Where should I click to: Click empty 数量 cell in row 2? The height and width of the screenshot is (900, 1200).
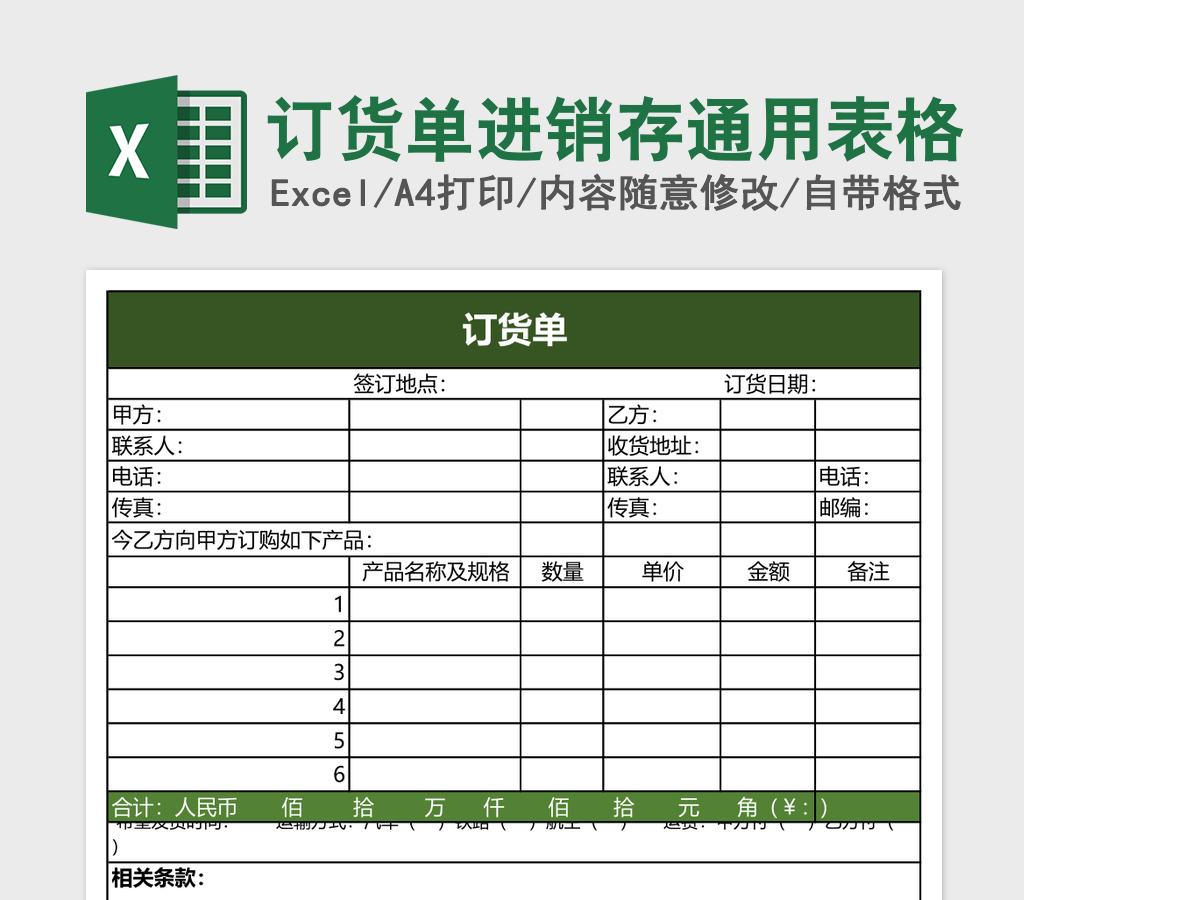(x=562, y=638)
